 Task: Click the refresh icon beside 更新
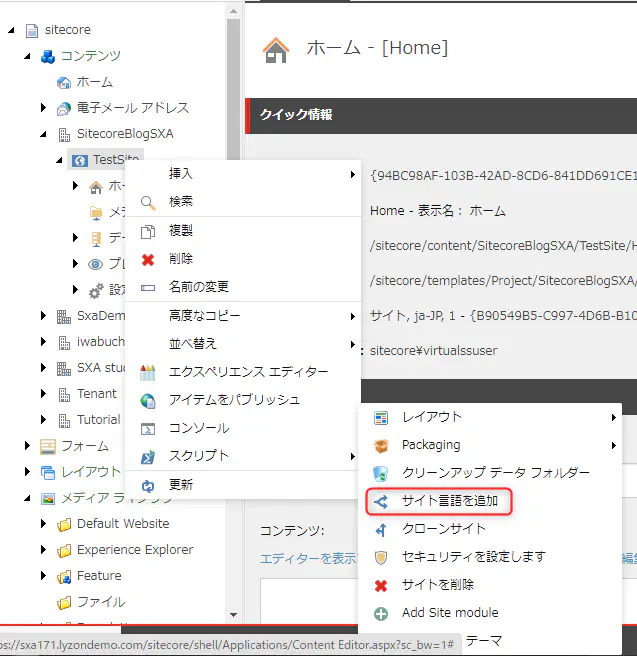tap(148, 486)
